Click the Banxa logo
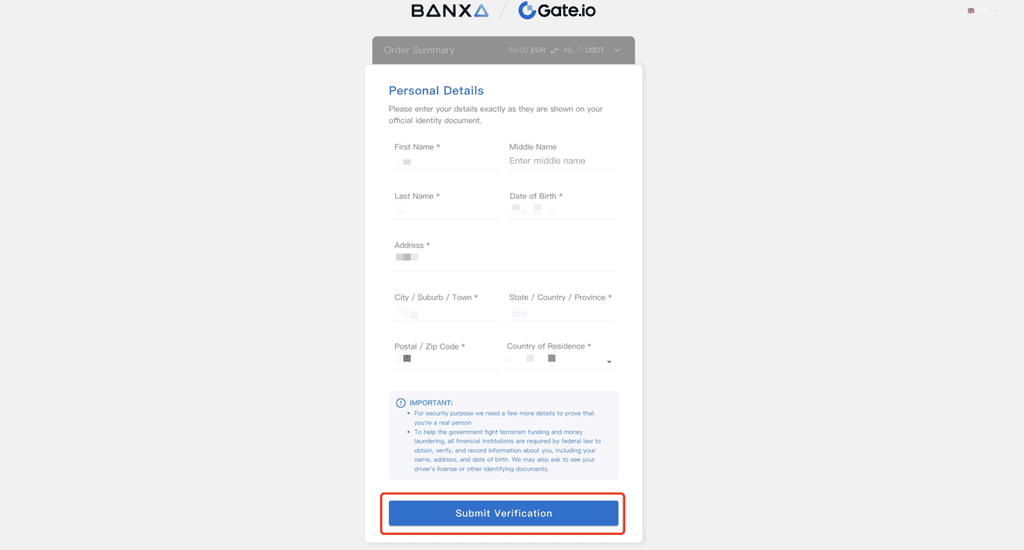Screen dimensions: 1024x550 pos(450,11)
